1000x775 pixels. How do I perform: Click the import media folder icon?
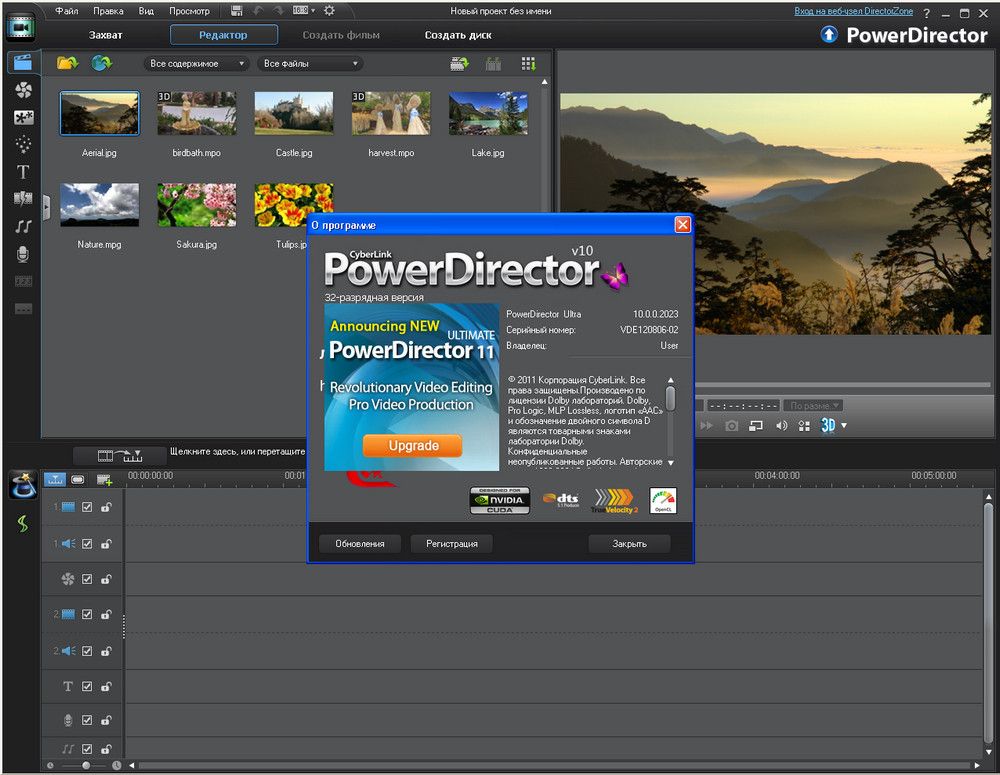tap(67, 63)
